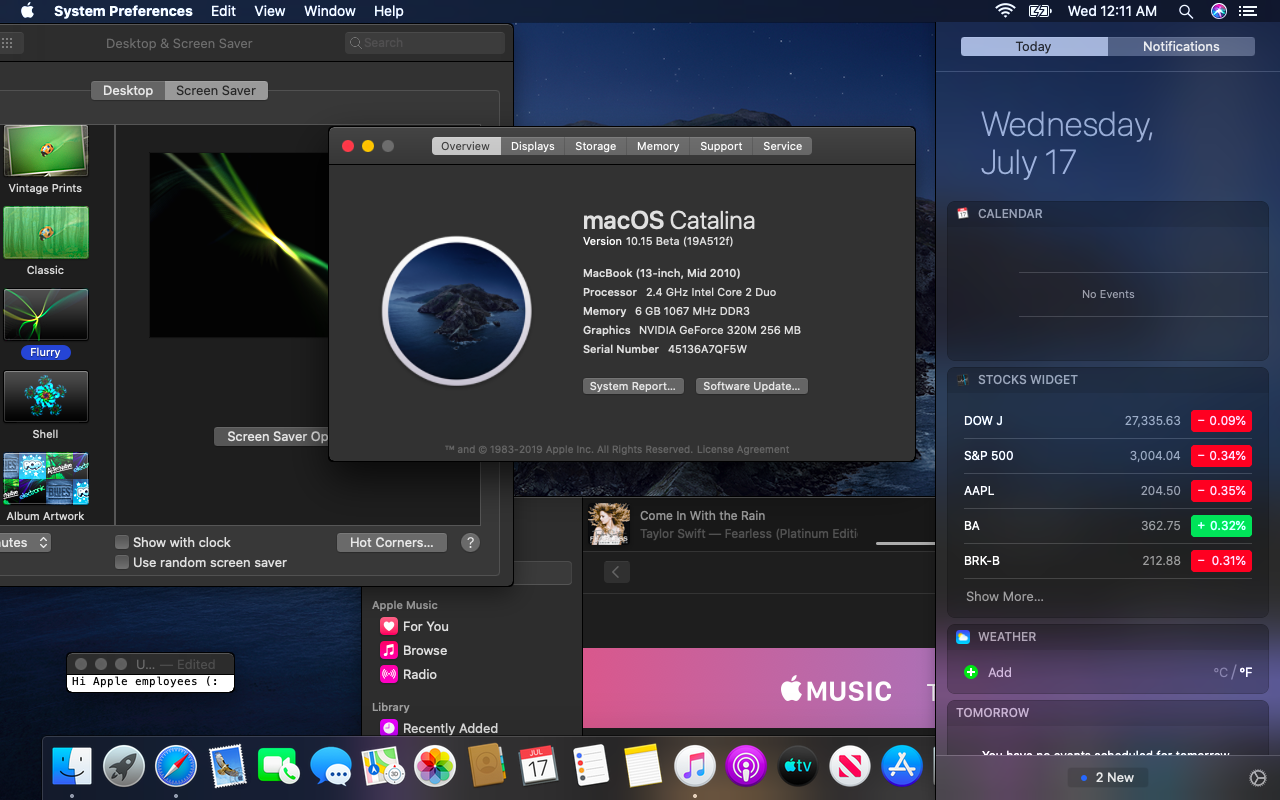The height and width of the screenshot is (800, 1280).
Task: Open Notification Center settings gear
Action: point(1258,778)
